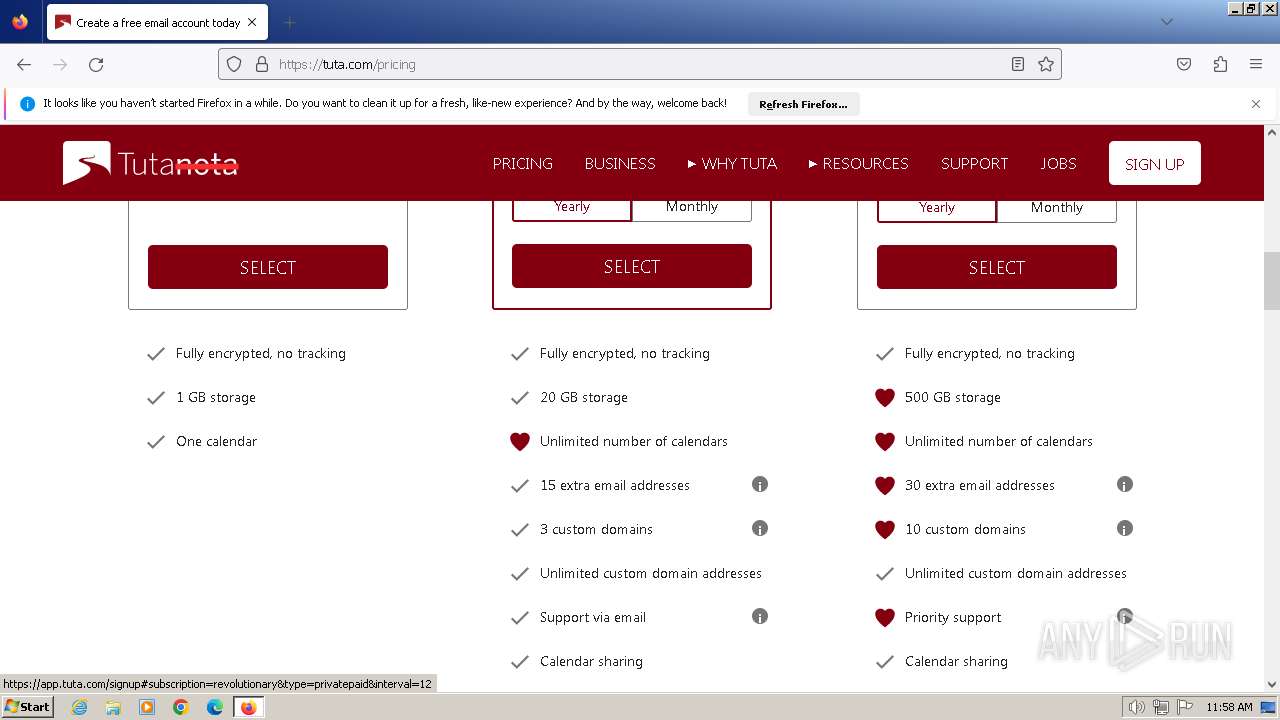Open a new tab with plus icon

tap(289, 22)
